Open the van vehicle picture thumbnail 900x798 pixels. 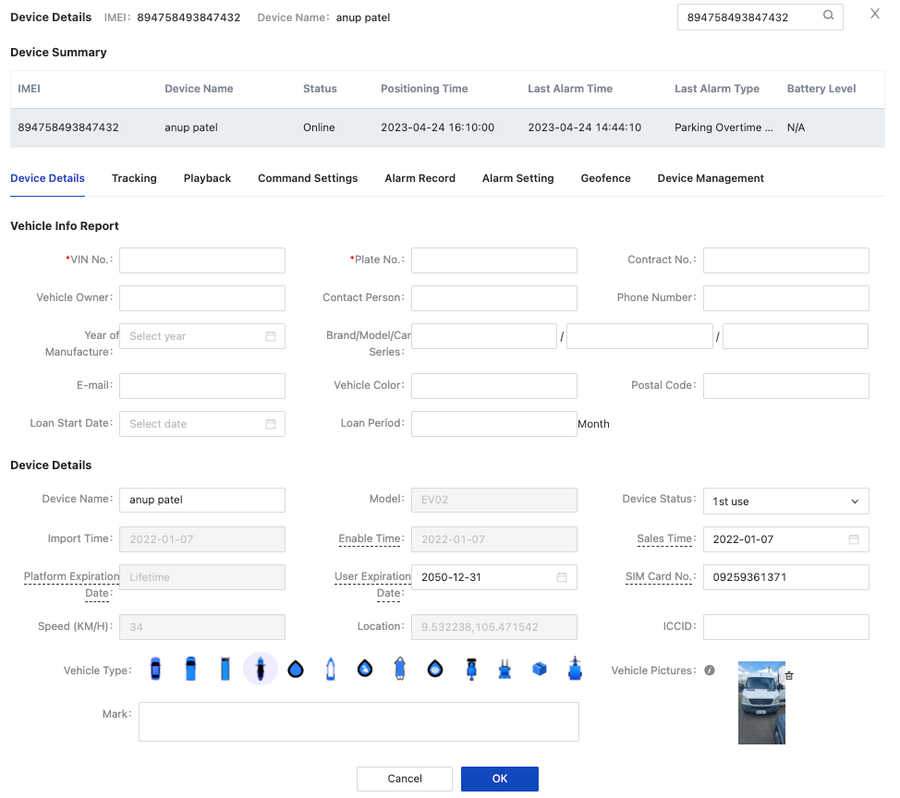coord(761,703)
